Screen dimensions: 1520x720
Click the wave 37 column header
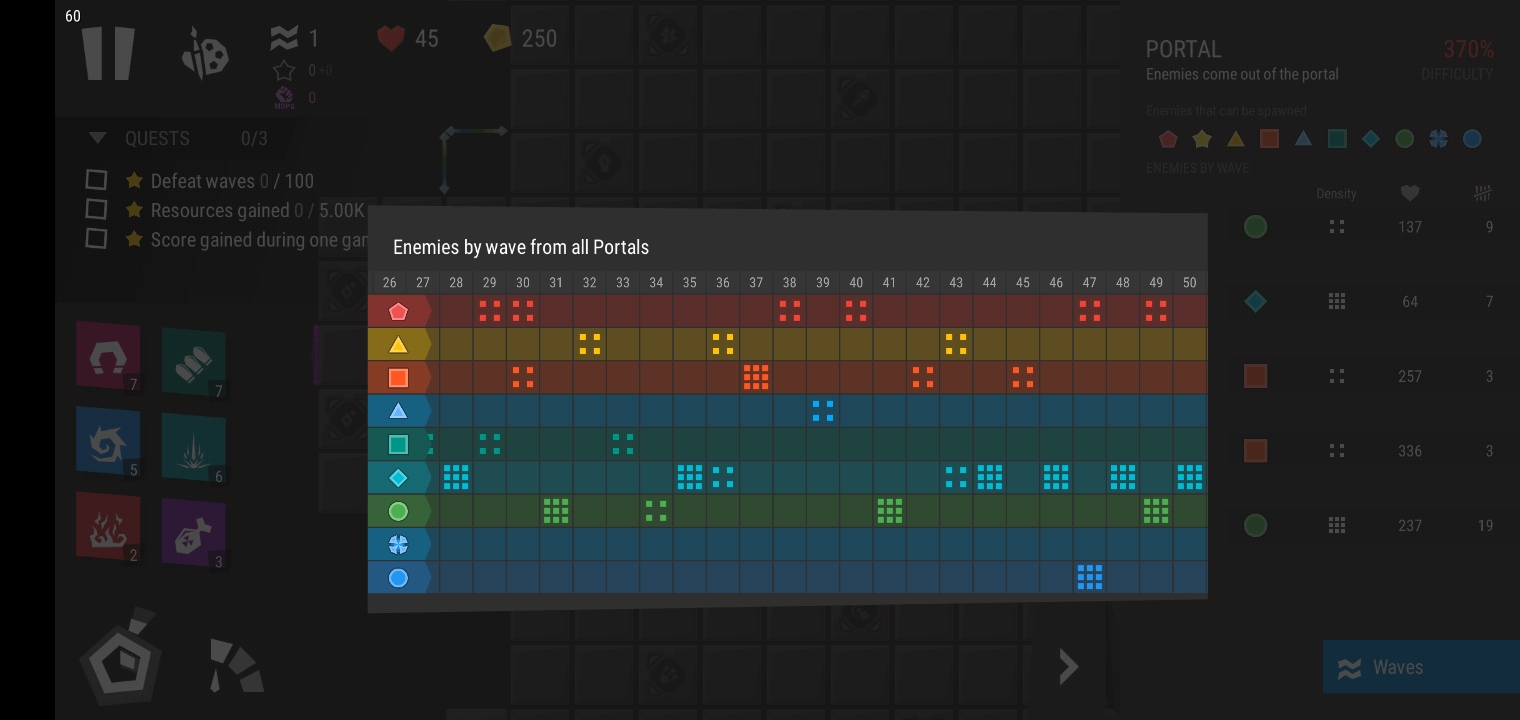(756, 282)
